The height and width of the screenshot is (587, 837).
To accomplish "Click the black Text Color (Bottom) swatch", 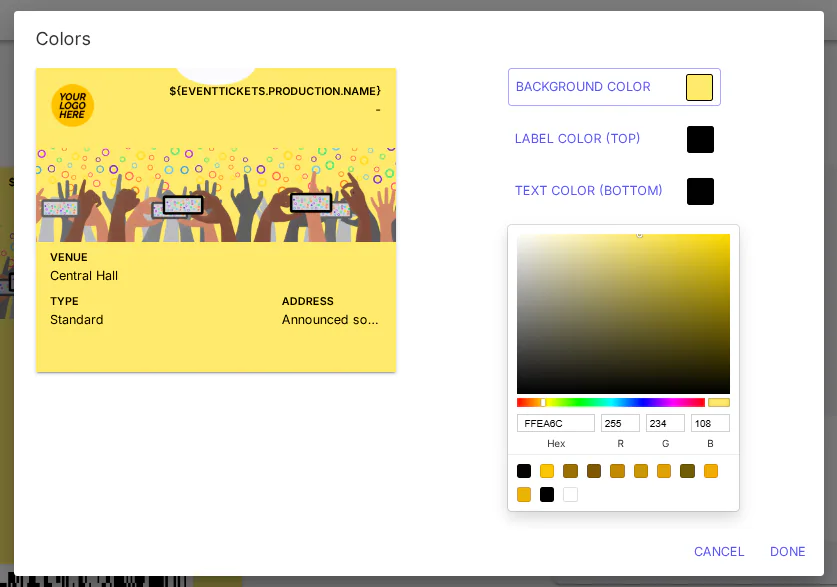I will [700, 192].
